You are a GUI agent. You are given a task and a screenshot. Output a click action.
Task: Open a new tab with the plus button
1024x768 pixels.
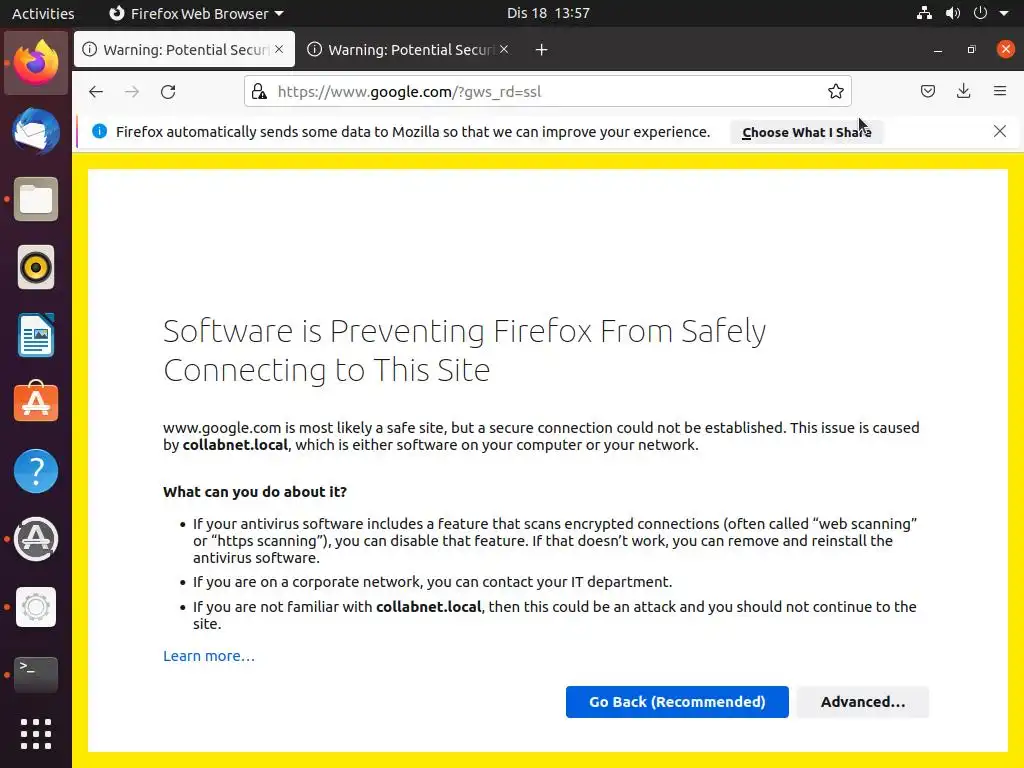pos(541,50)
